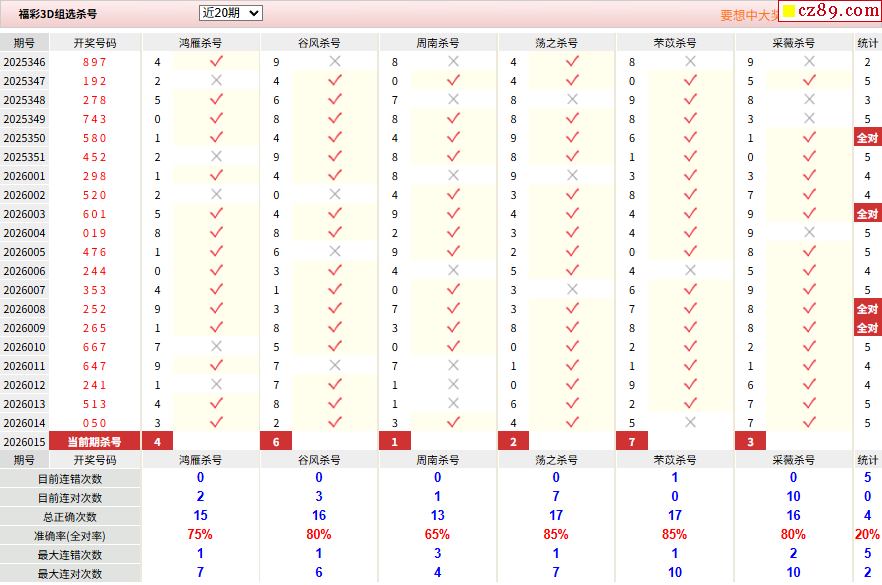The image size is (882, 585).
Task: Click the red 鸿雁 current kill number 4
Action: click(157, 442)
